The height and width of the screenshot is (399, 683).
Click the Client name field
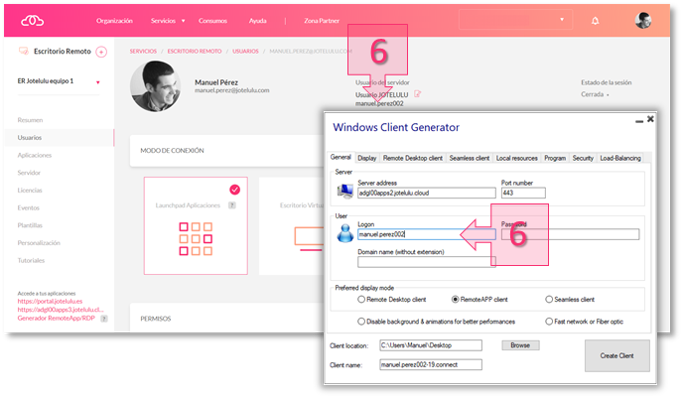click(430, 364)
